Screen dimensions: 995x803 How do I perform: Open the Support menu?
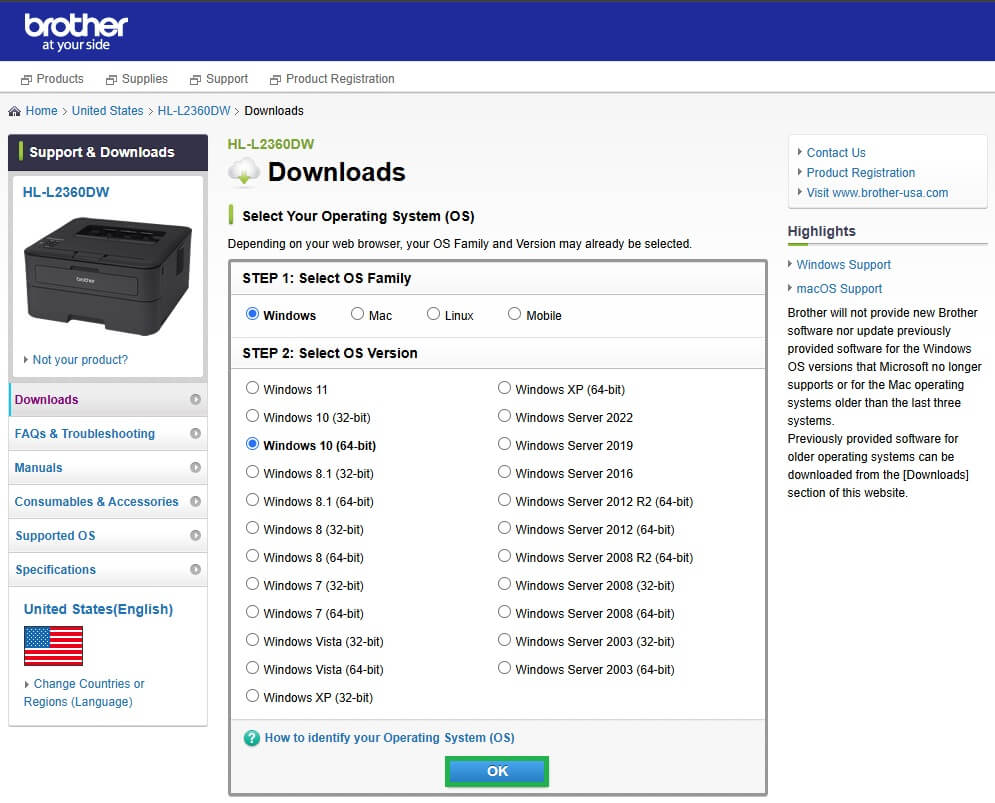click(227, 79)
